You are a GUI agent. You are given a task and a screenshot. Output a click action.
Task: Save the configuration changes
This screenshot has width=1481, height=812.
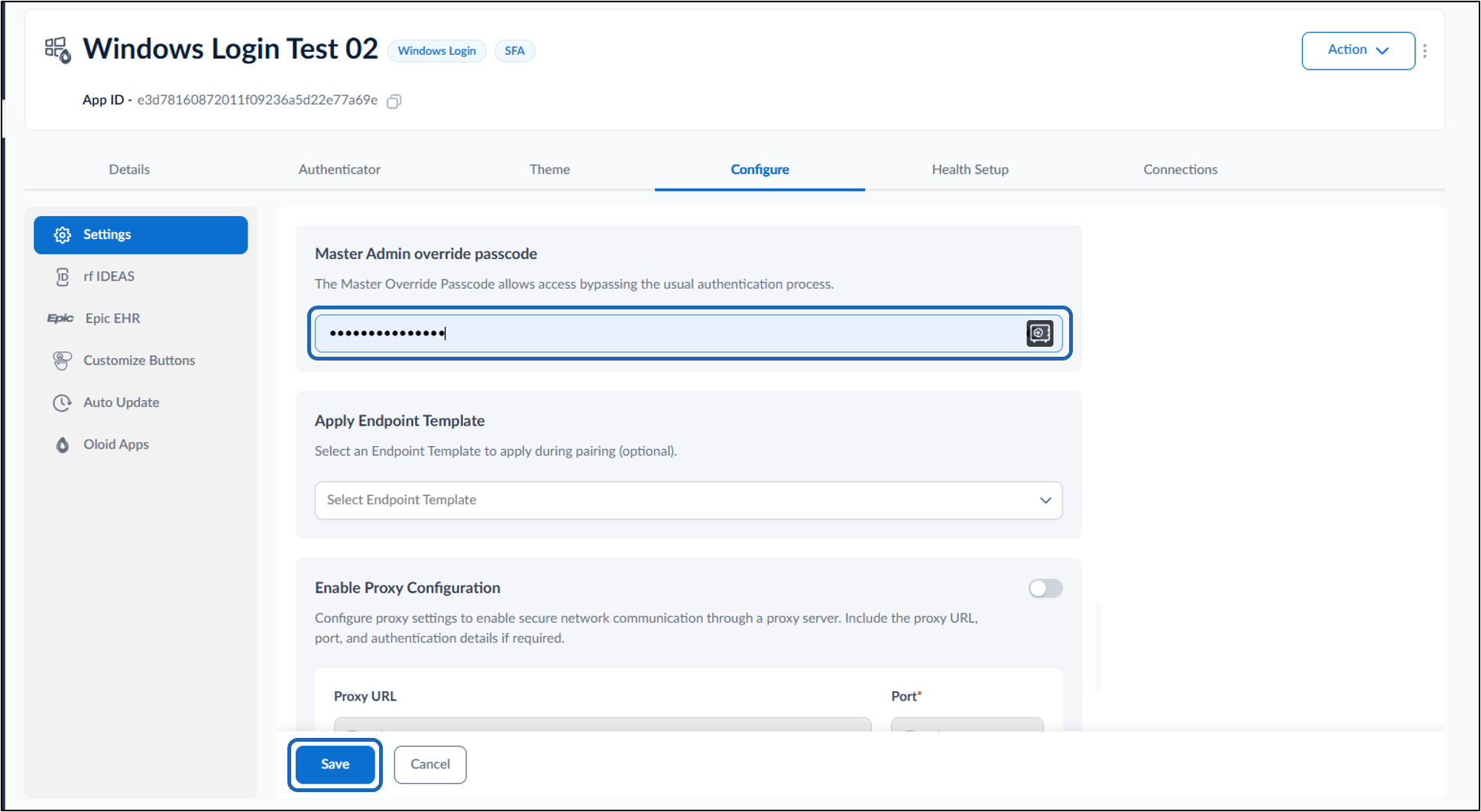(x=335, y=765)
